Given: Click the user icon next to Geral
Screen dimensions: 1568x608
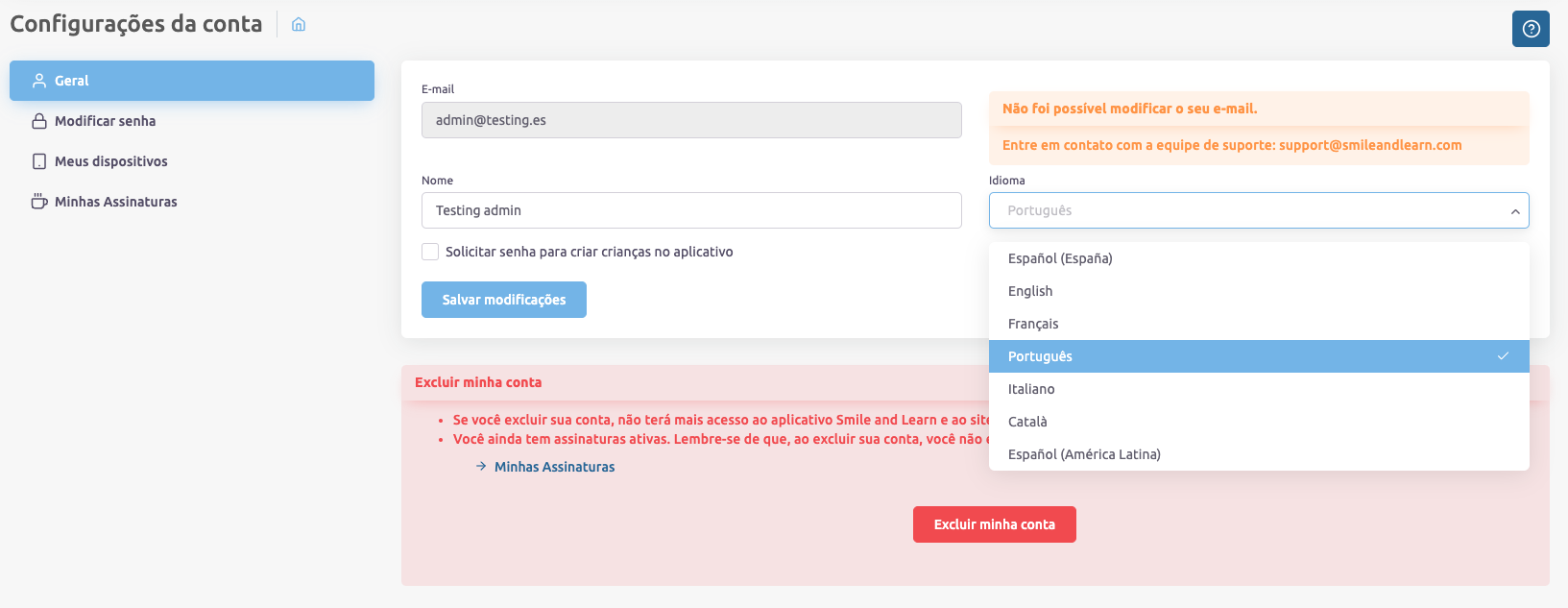Looking at the screenshot, I should 39,81.
